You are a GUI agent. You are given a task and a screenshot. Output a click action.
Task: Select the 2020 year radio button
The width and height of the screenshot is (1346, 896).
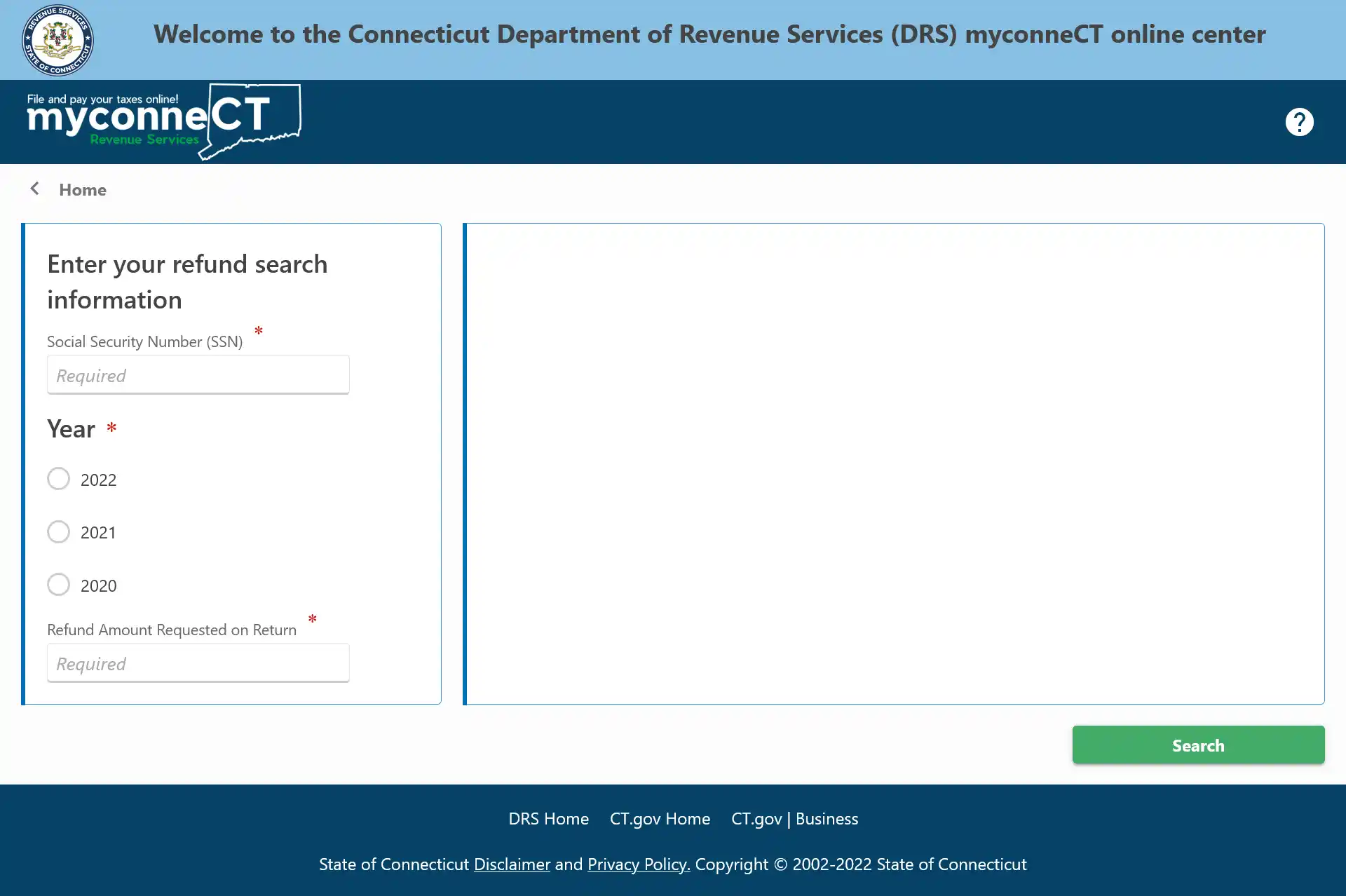click(58, 585)
